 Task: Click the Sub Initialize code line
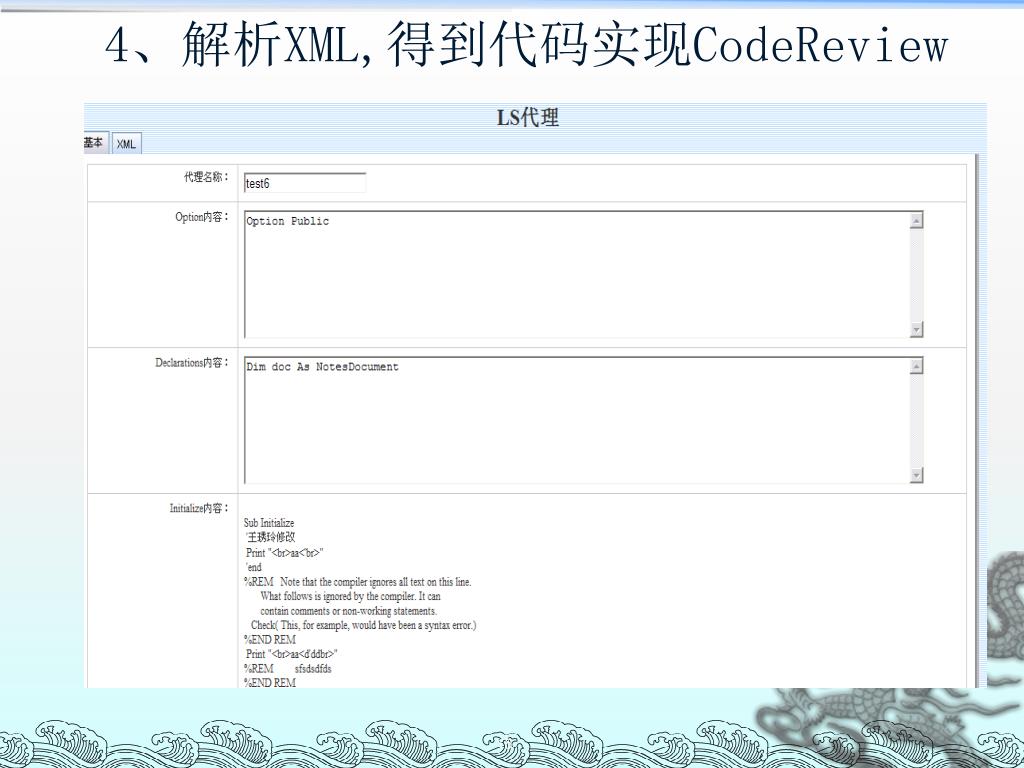pos(269,522)
